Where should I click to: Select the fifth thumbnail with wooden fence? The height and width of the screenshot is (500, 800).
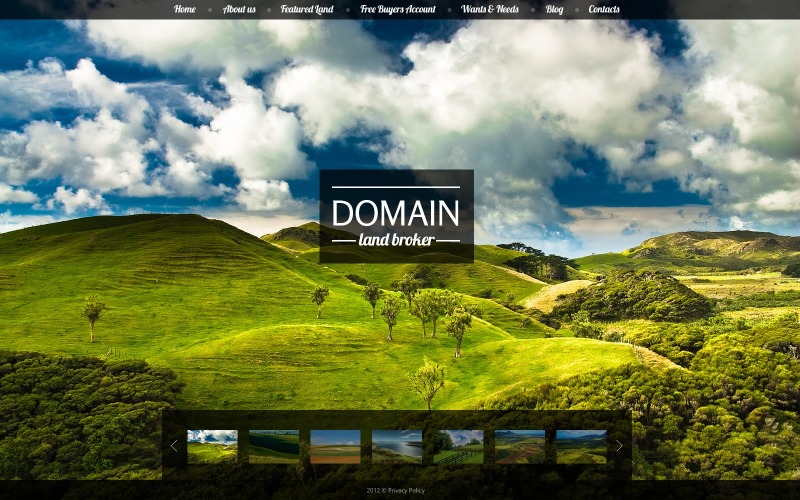point(458,446)
